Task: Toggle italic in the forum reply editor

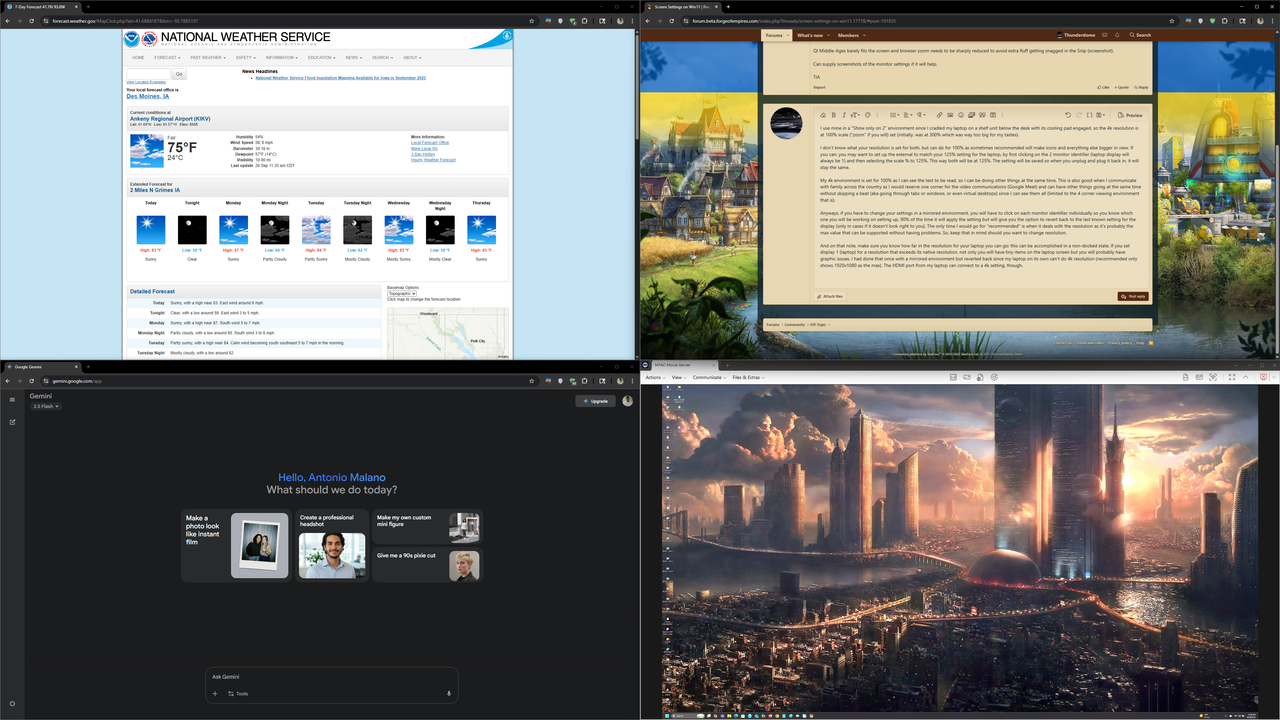Action: click(844, 115)
